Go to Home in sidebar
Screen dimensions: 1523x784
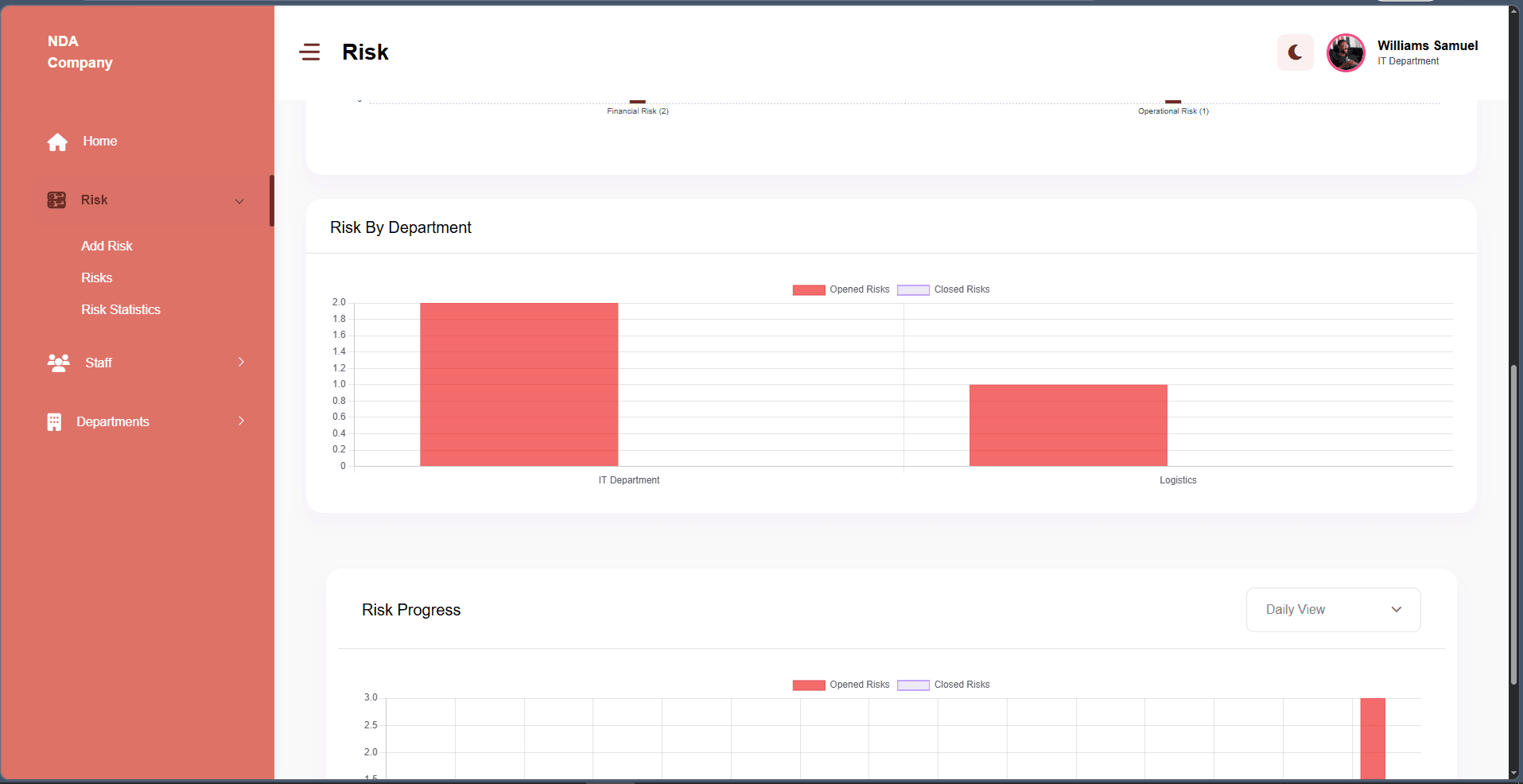tap(99, 141)
